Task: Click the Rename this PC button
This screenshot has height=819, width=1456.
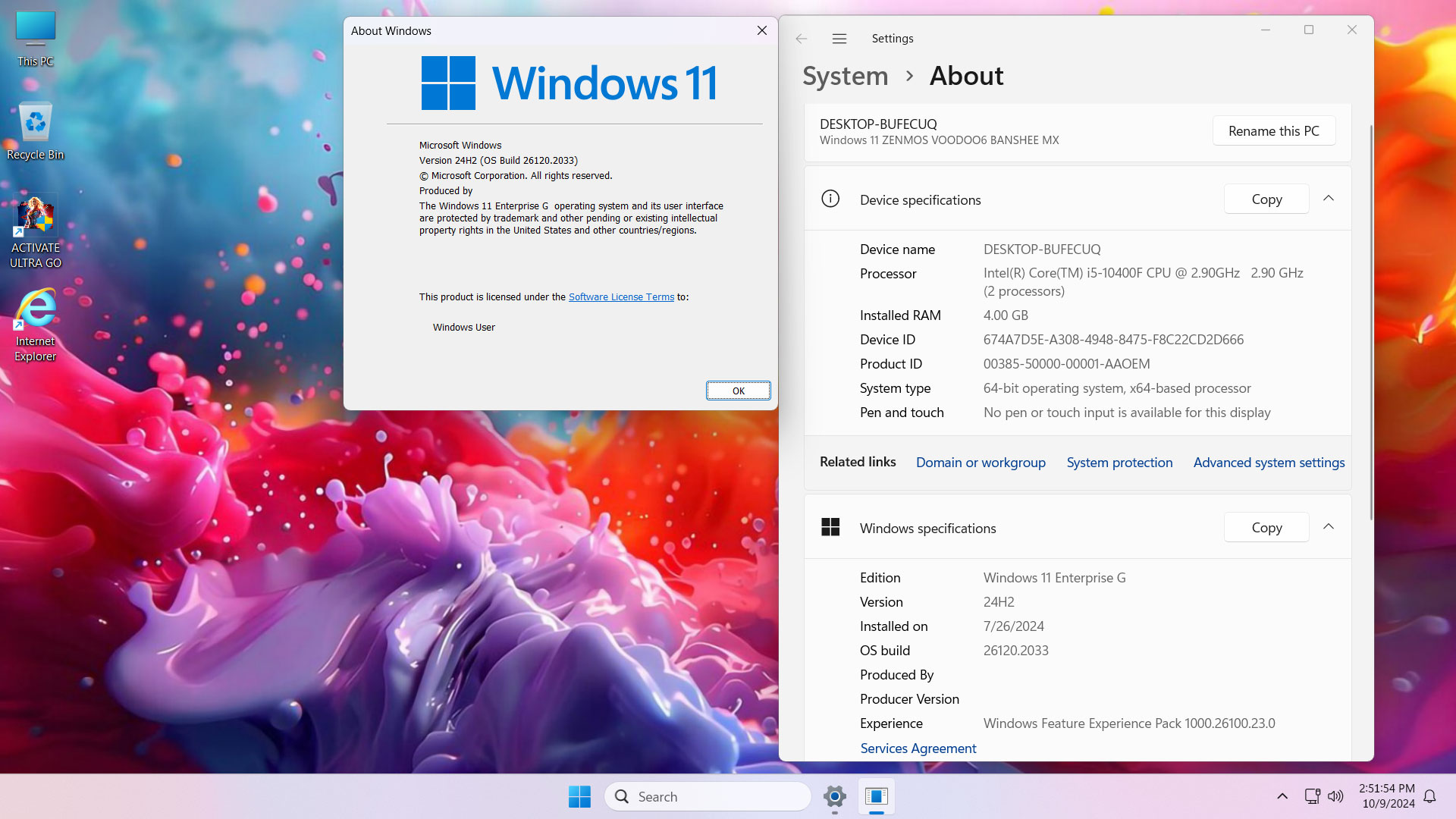Action: tap(1274, 130)
